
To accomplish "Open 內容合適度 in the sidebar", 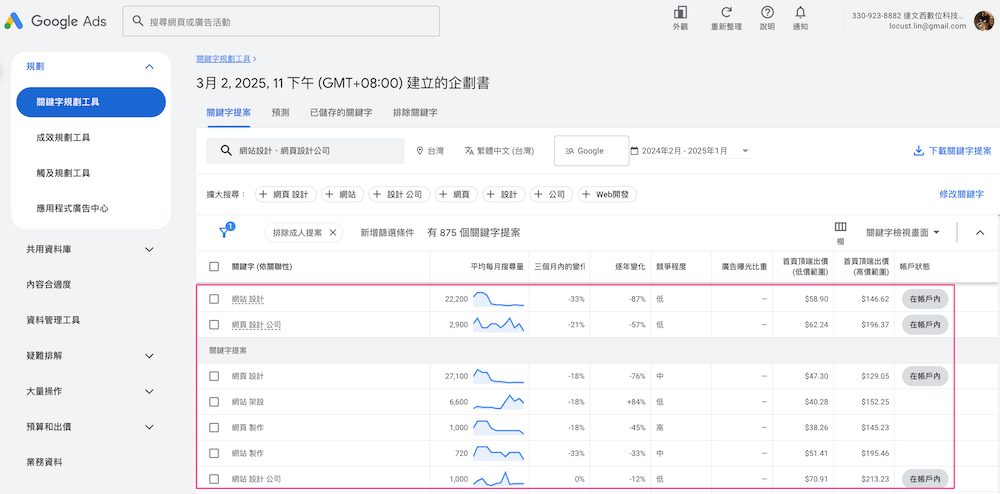I will point(48,285).
